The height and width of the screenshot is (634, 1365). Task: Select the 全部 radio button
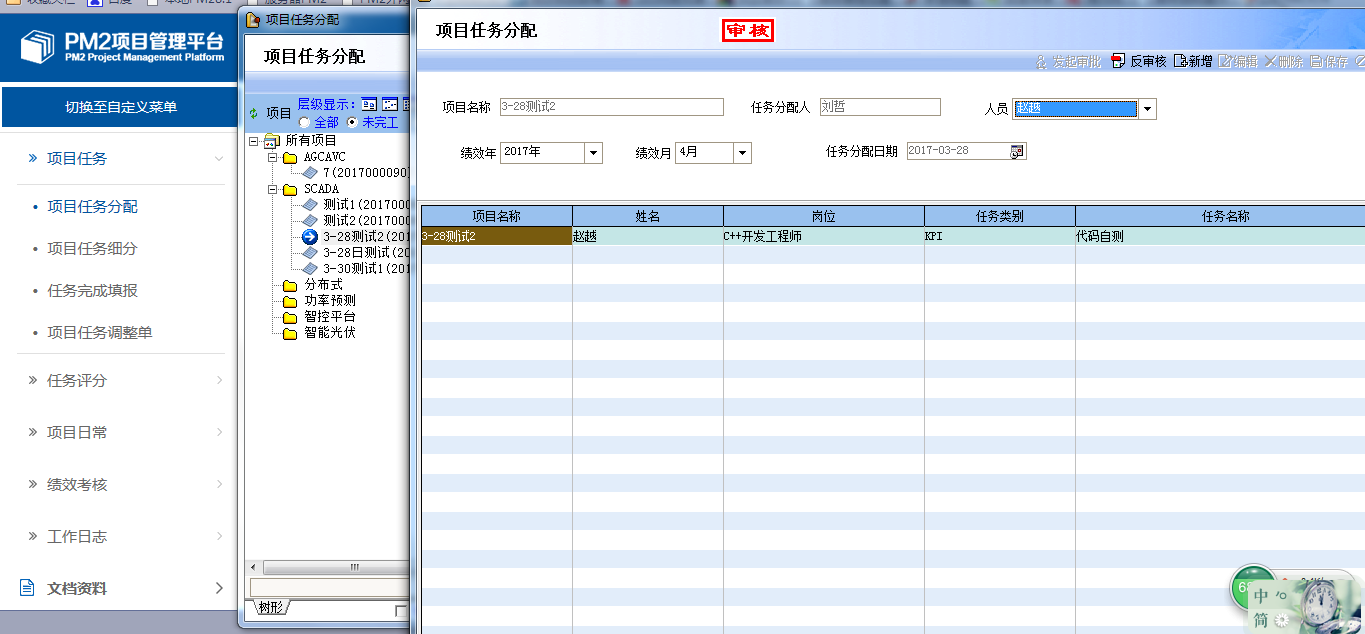coord(304,122)
